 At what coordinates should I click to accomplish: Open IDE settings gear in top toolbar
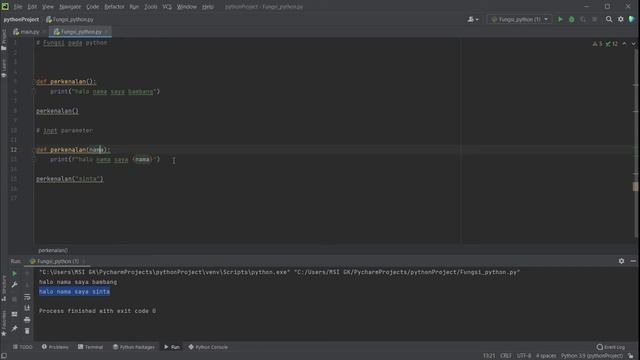point(621,19)
